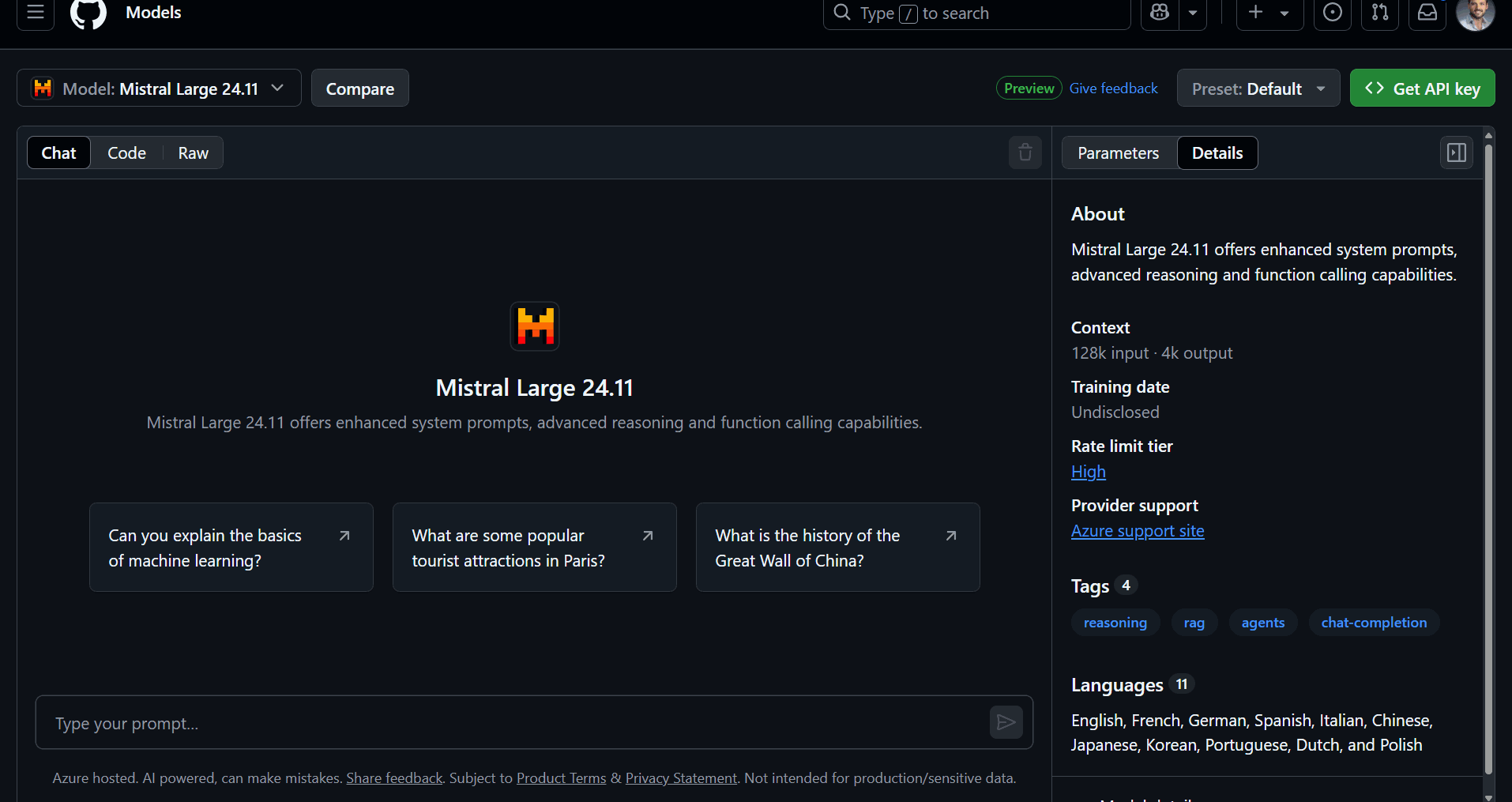Open the Privacy Statement link

tap(681, 778)
